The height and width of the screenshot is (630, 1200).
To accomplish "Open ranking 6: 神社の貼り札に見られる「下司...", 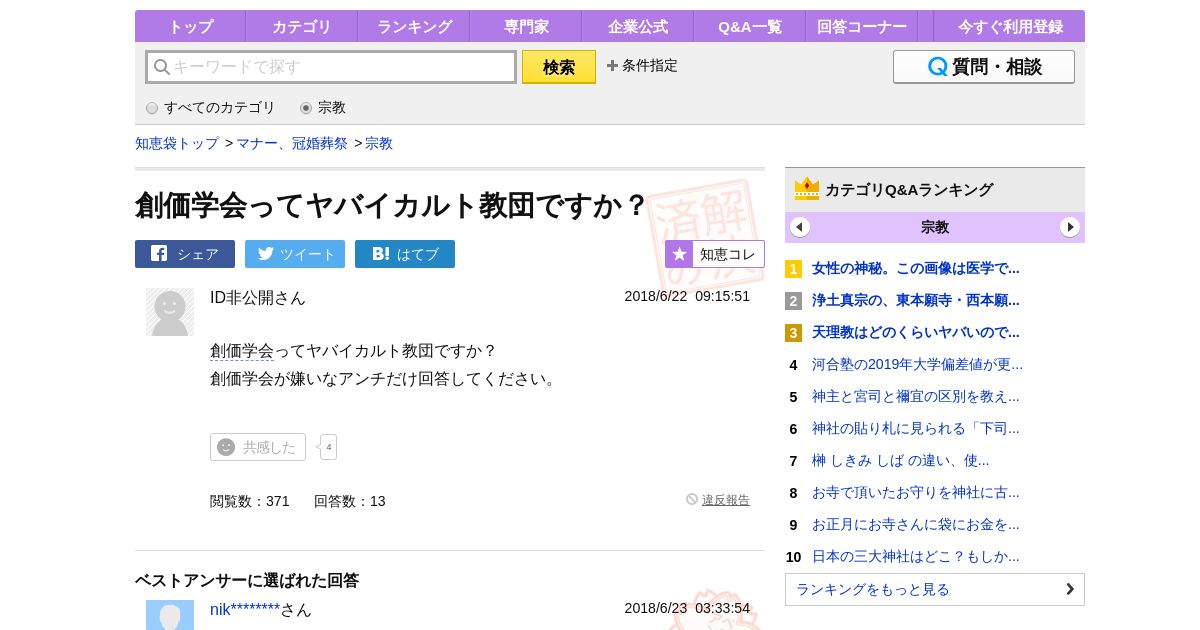I will (x=915, y=428).
